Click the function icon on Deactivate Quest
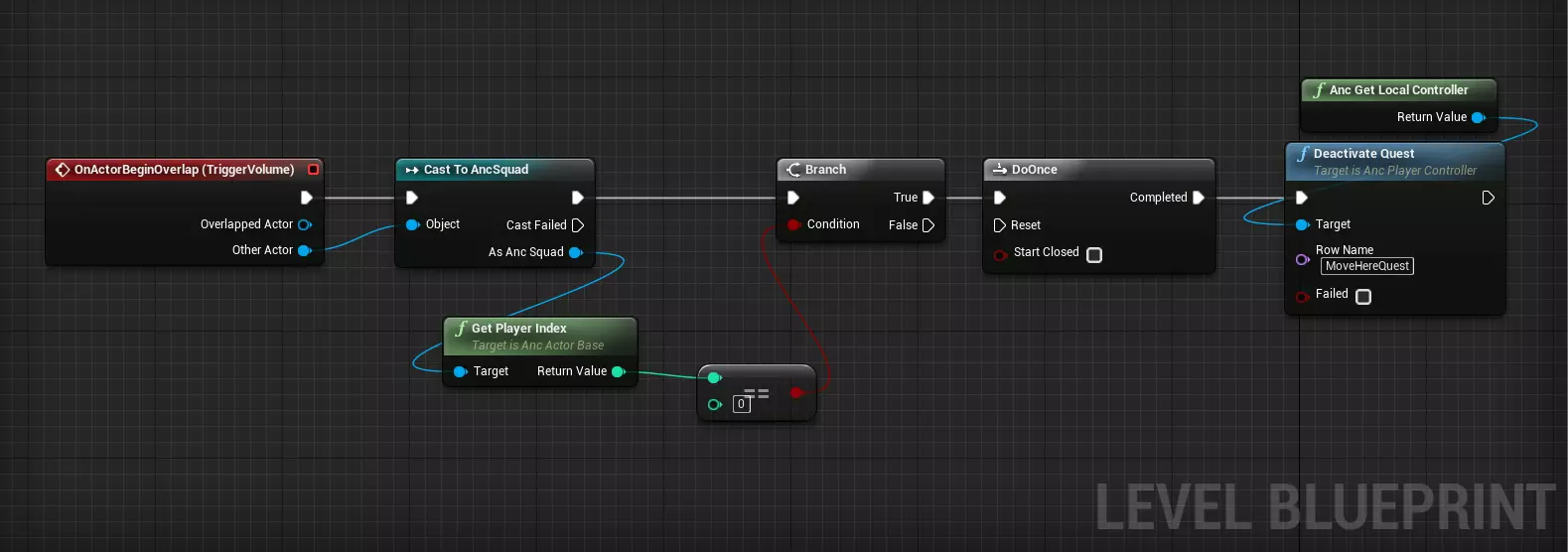 click(x=1303, y=154)
